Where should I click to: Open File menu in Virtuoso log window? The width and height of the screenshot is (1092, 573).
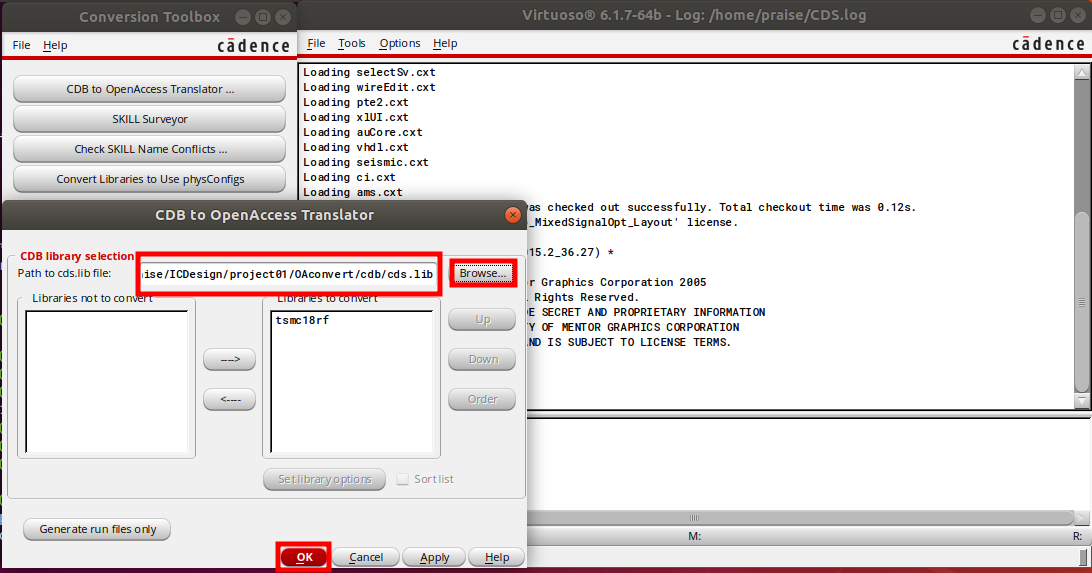[x=316, y=43]
